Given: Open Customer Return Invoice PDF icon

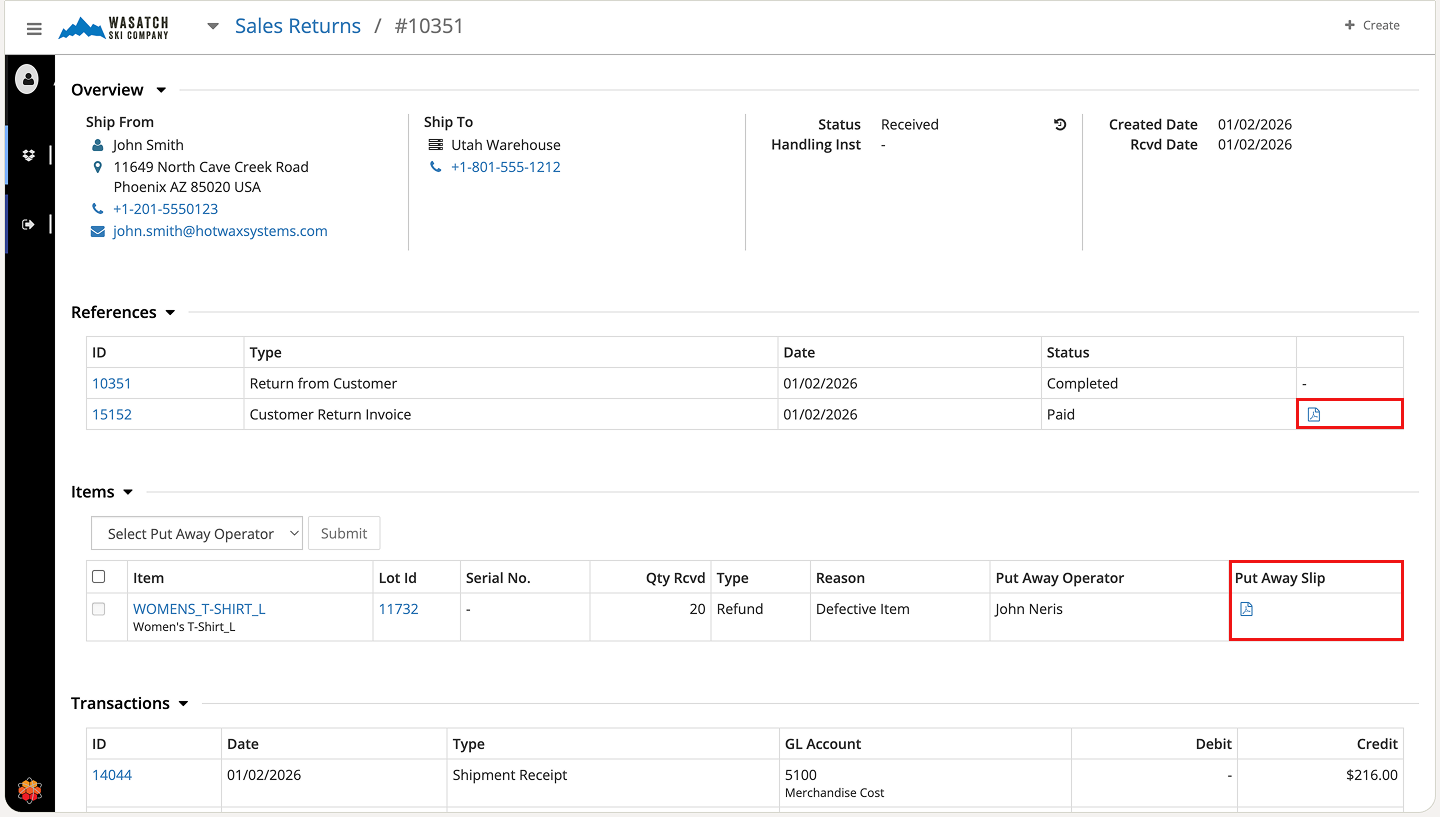Looking at the screenshot, I should click(x=1314, y=414).
